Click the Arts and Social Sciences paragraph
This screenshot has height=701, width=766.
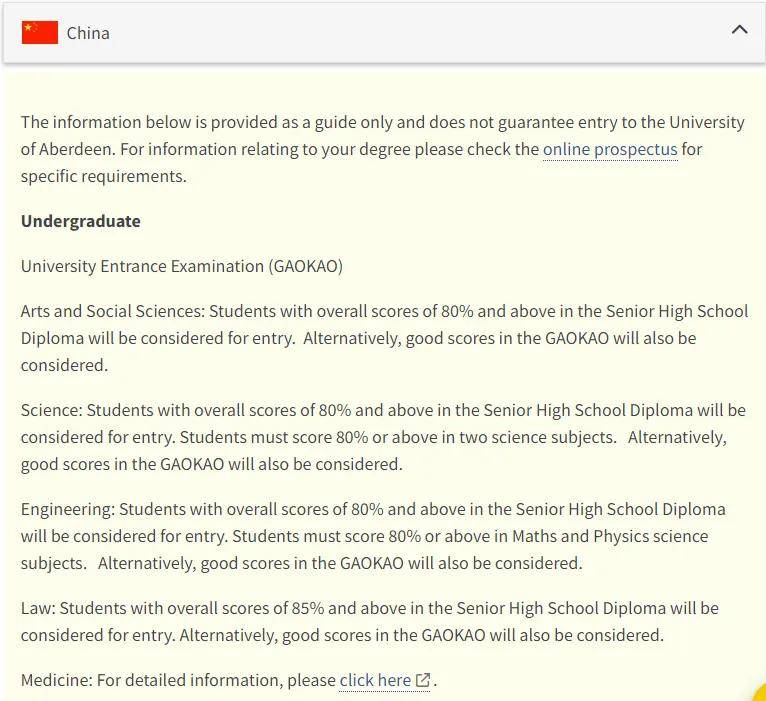click(384, 338)
